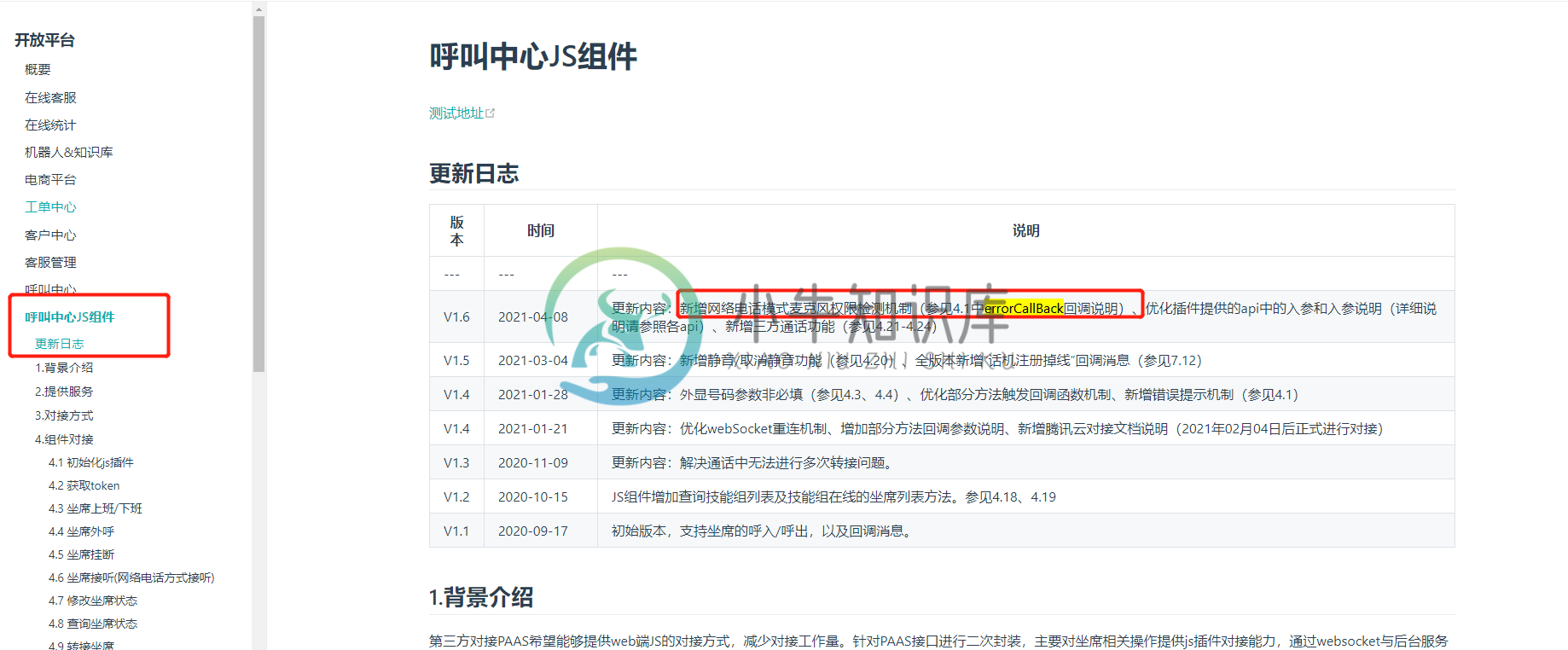Jump to 更新日志 sidebar anchor
1568x650 pixels.
point(60,344)
